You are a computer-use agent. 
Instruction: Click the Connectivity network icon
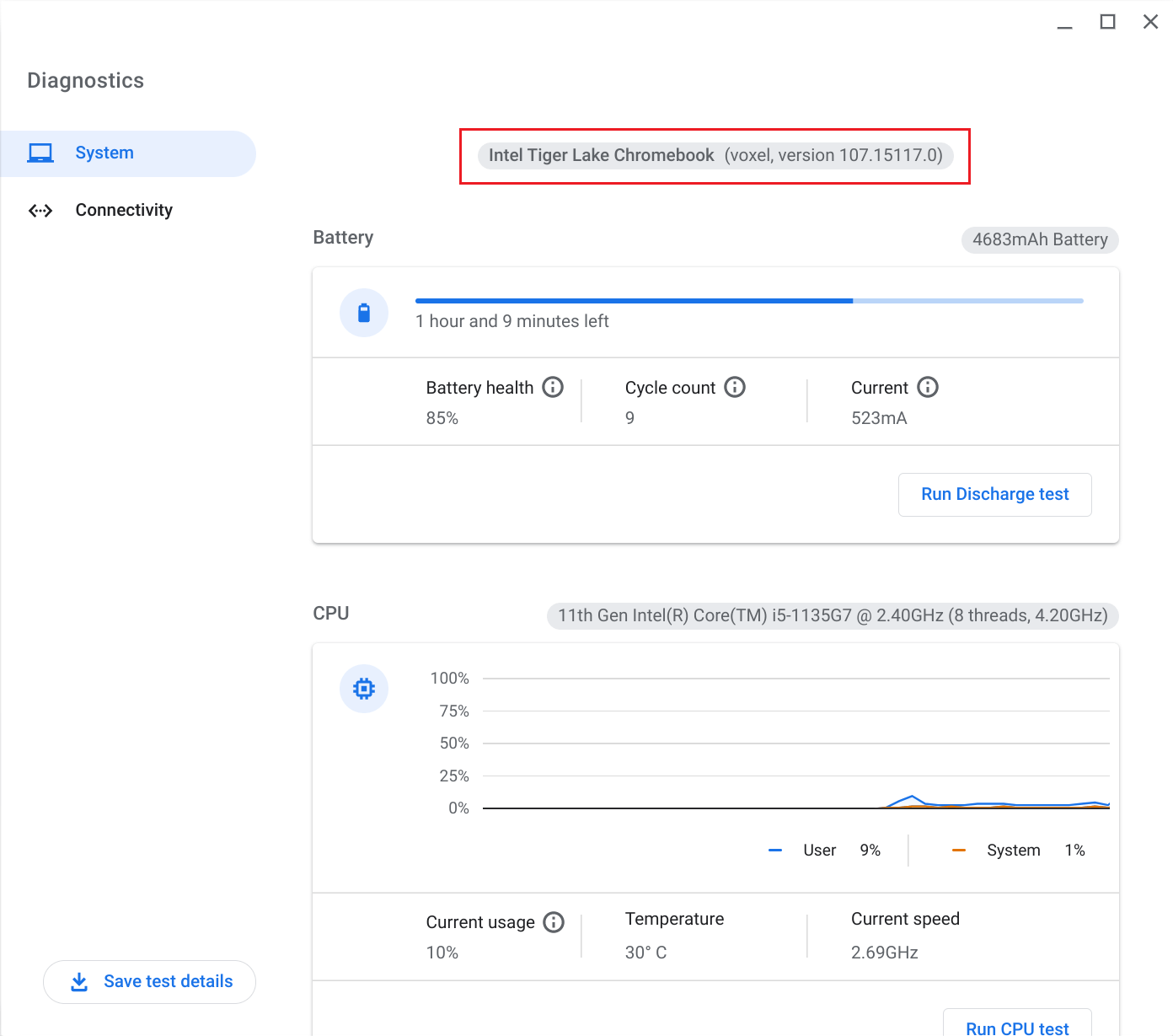[40, 210]
